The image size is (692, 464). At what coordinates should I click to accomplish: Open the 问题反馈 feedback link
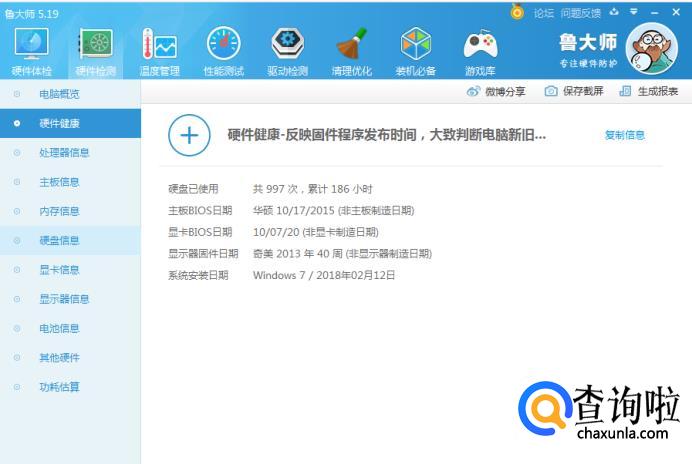tap(581, 13)
